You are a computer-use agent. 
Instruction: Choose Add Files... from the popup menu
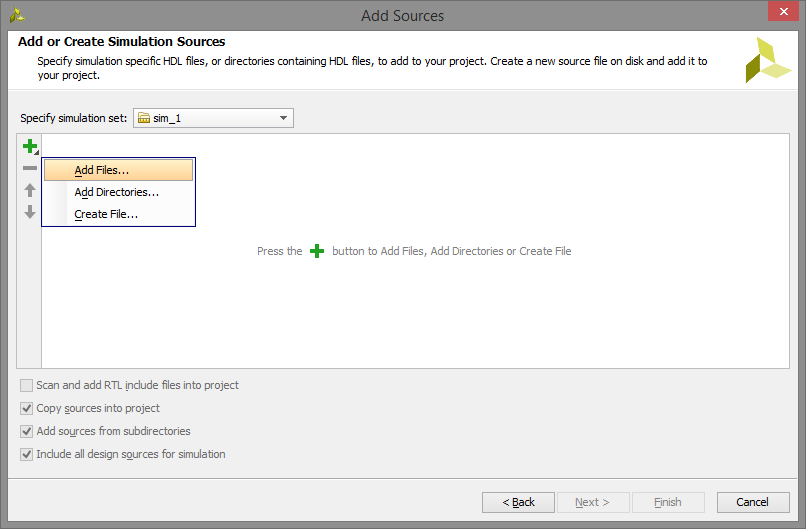[x=118, y=170]
